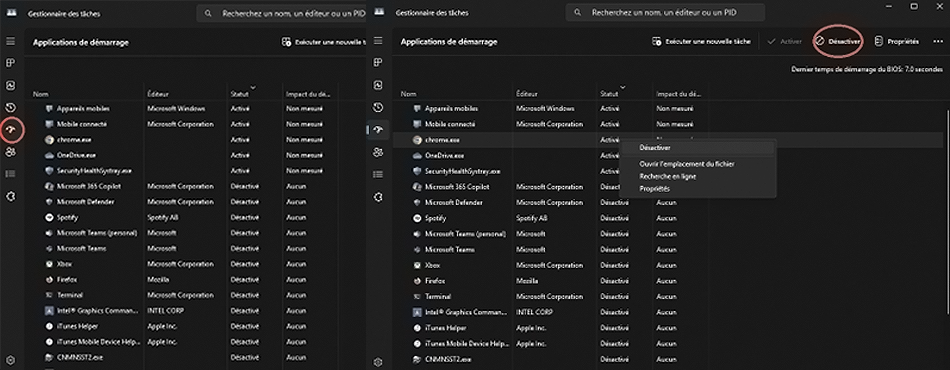
Task: Open the Processes sidebar icon in right window
Action: (x=378, y=63)
